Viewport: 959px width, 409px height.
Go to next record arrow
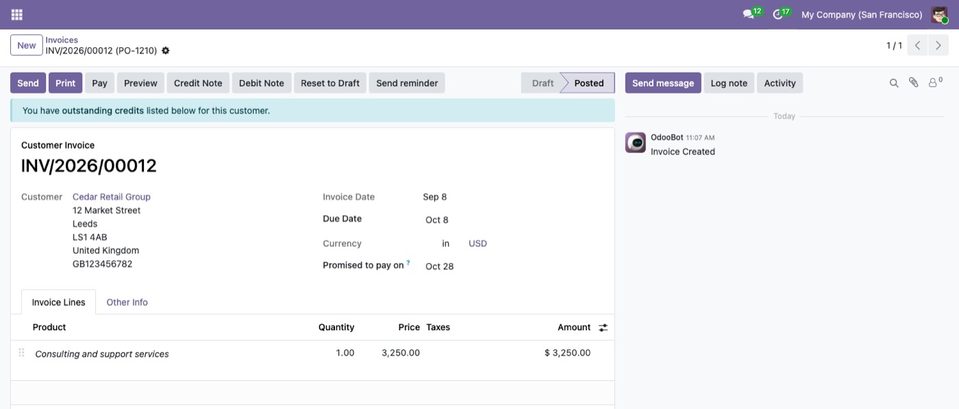click(938, 45)
